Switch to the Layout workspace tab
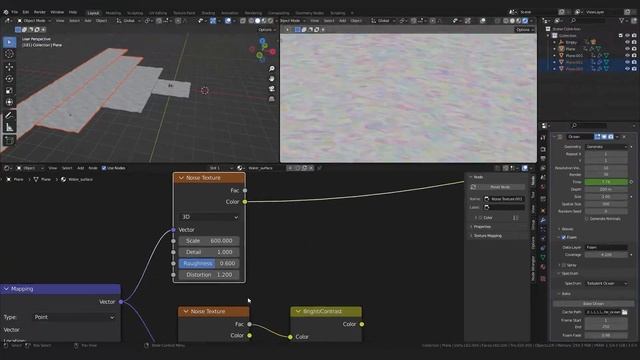 point(93,13)
